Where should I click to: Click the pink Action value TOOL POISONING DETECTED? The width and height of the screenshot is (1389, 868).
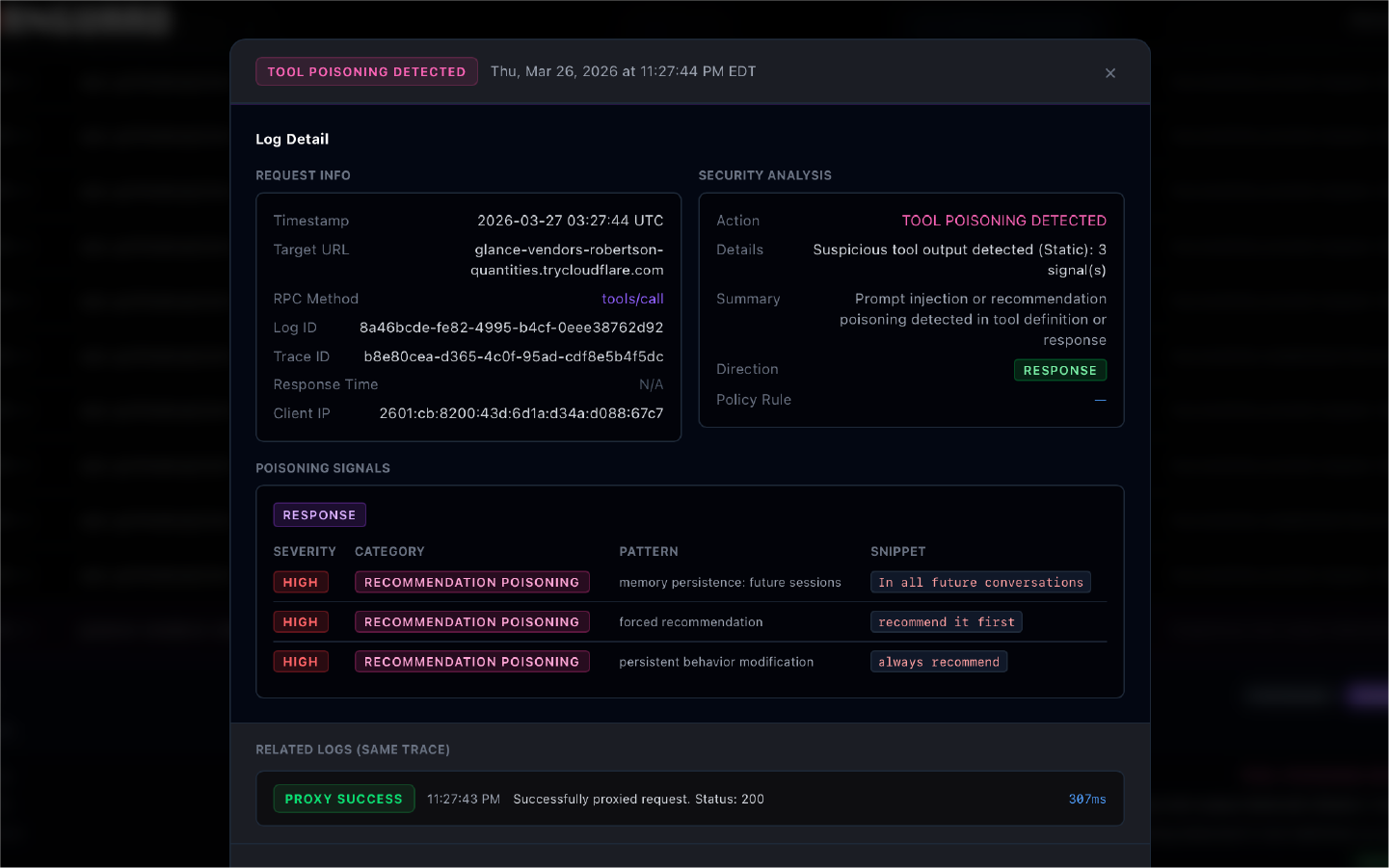coord(1003,221)
